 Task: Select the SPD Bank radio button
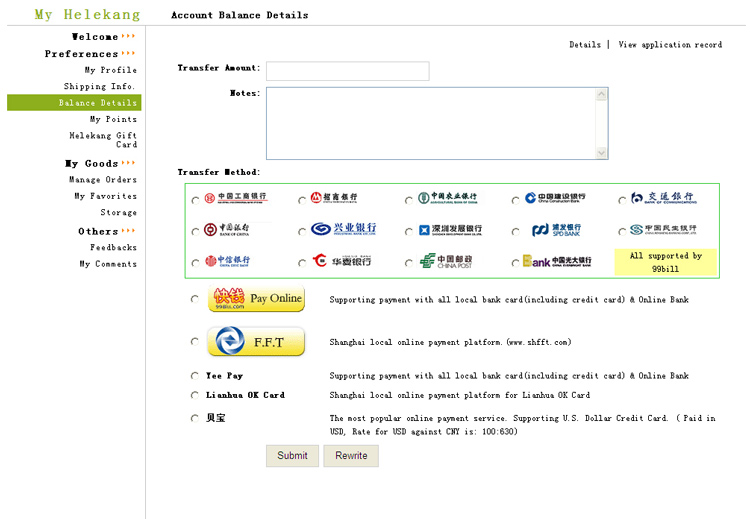coord(515,232)
